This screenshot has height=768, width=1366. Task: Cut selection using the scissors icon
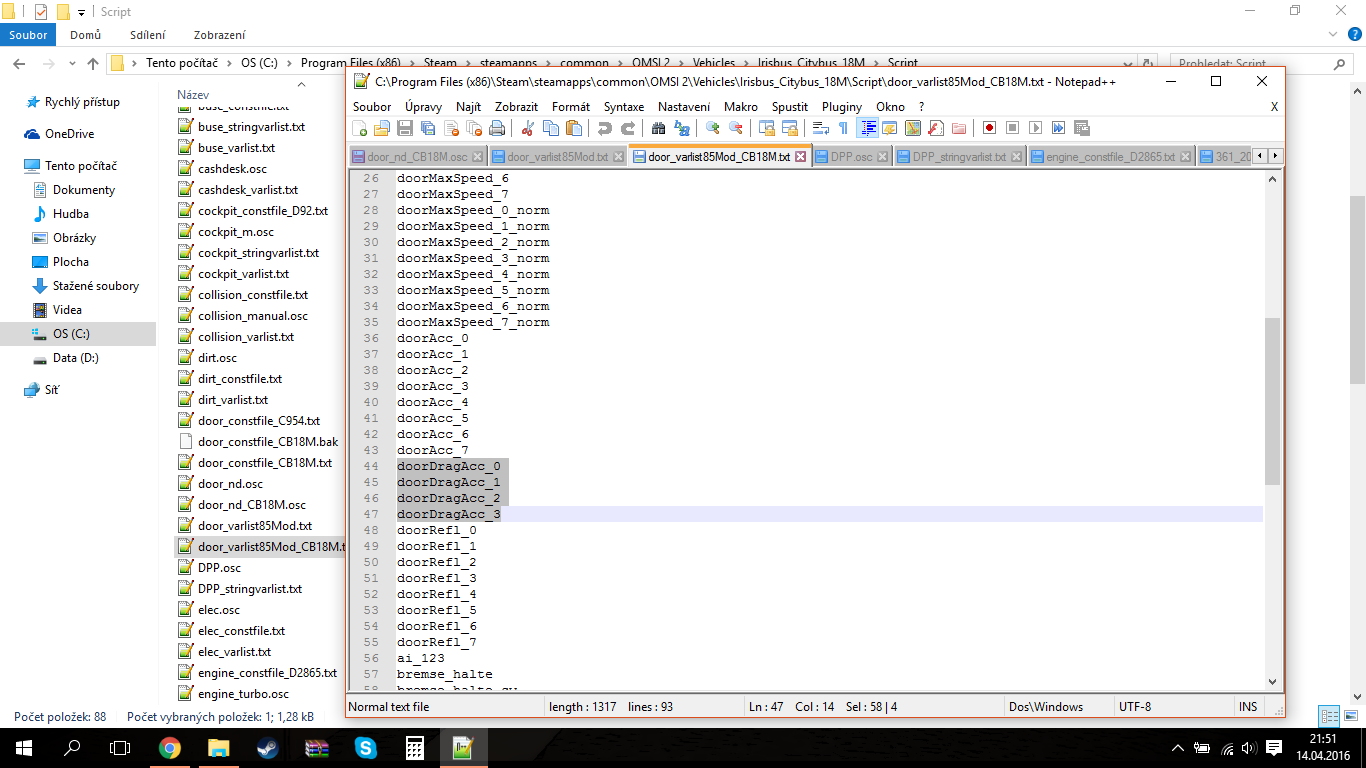(528, 128)
